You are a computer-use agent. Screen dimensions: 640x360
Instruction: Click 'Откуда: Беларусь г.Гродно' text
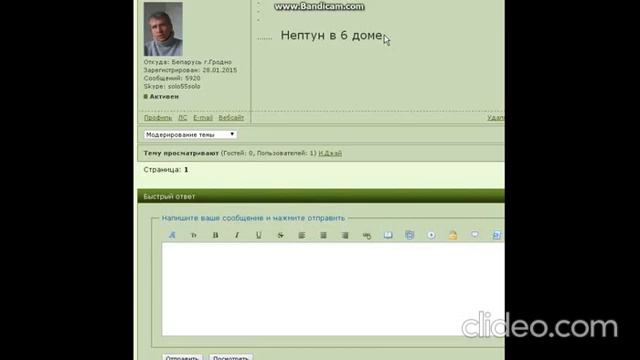click(188, 62)
